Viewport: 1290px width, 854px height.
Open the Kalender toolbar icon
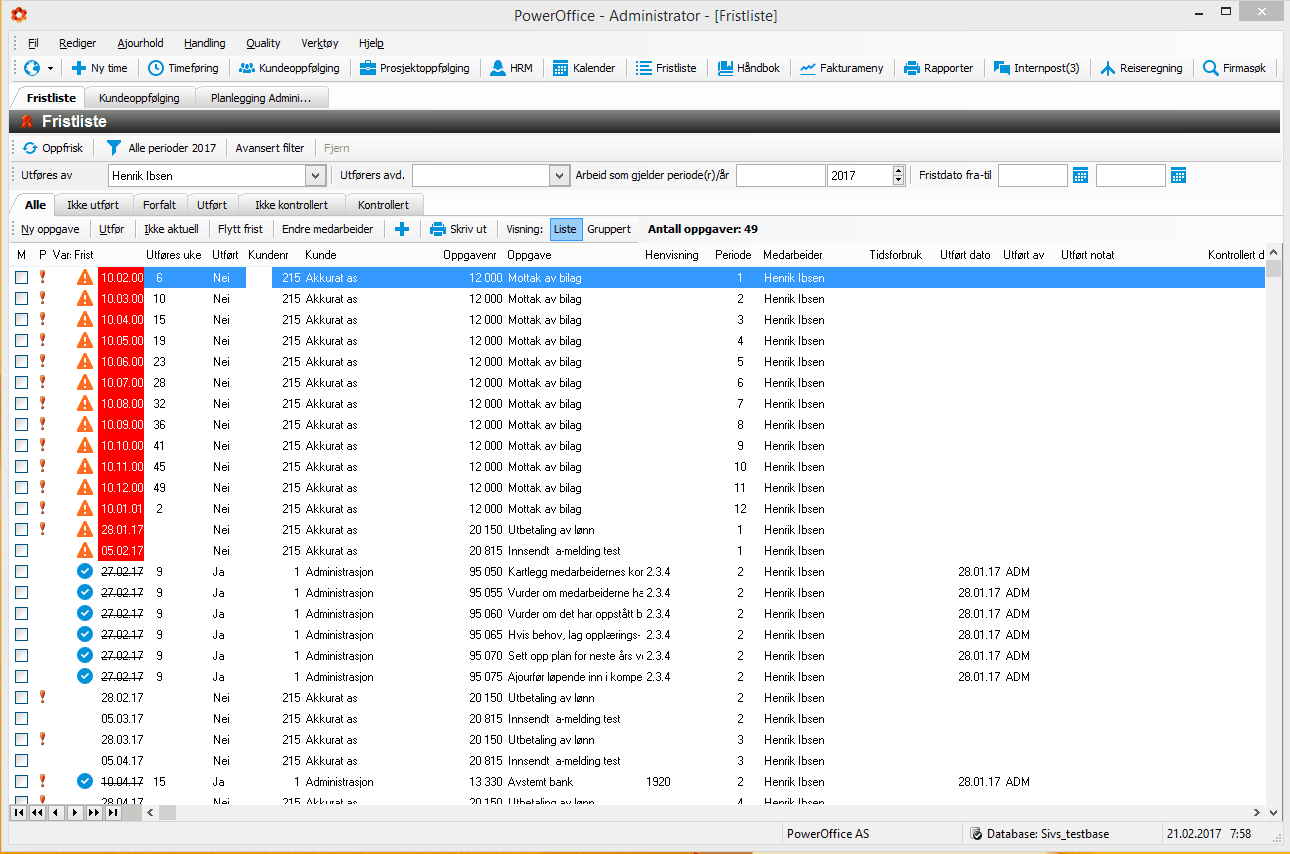click(561, 68)
